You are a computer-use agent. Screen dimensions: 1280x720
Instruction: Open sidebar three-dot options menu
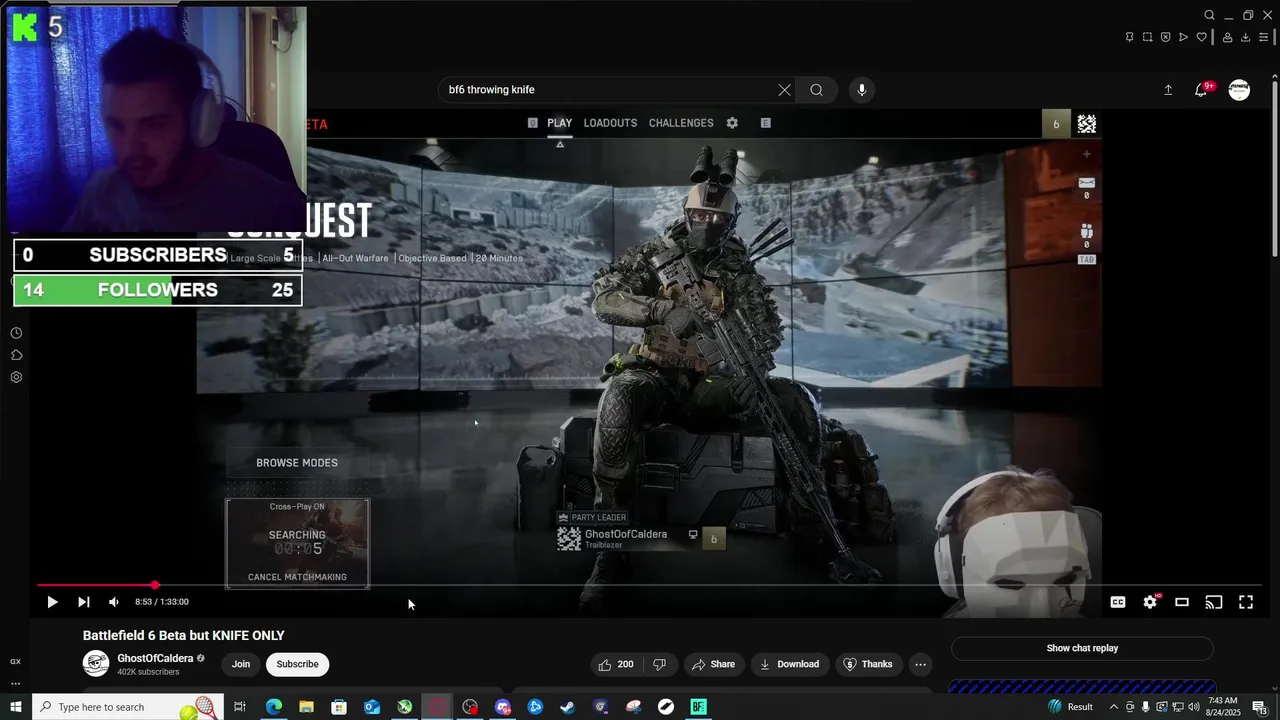tap(15, 684)
